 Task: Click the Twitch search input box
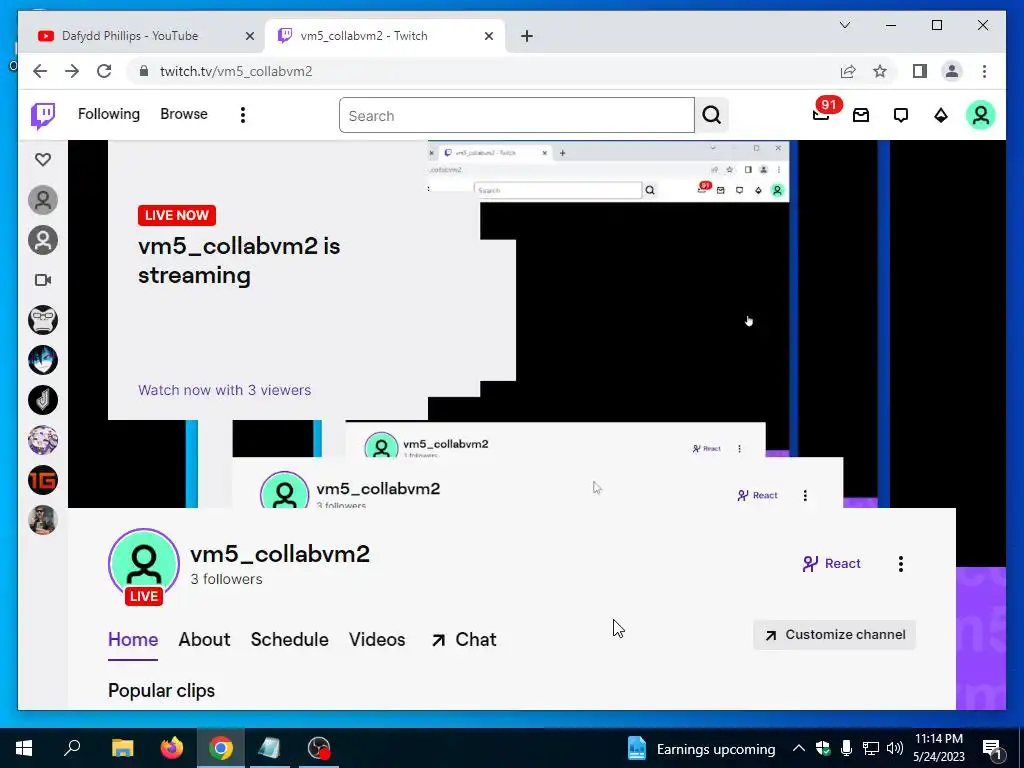(x=517, y=116)
